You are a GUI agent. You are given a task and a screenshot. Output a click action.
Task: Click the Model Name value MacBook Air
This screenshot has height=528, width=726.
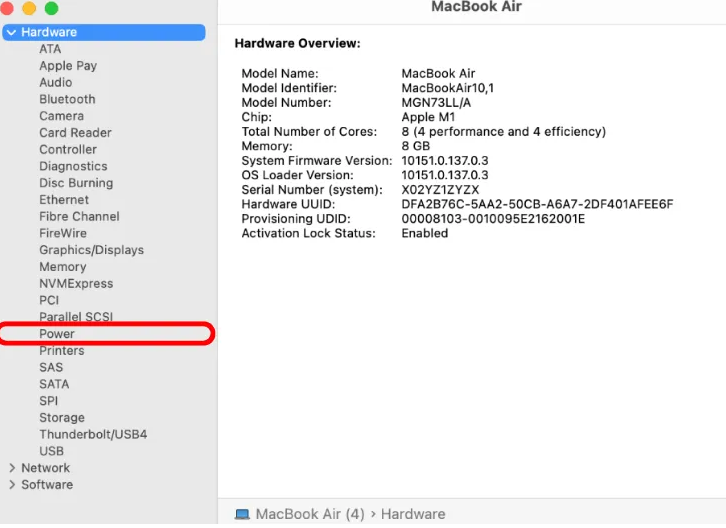click(x=438, y=74)
